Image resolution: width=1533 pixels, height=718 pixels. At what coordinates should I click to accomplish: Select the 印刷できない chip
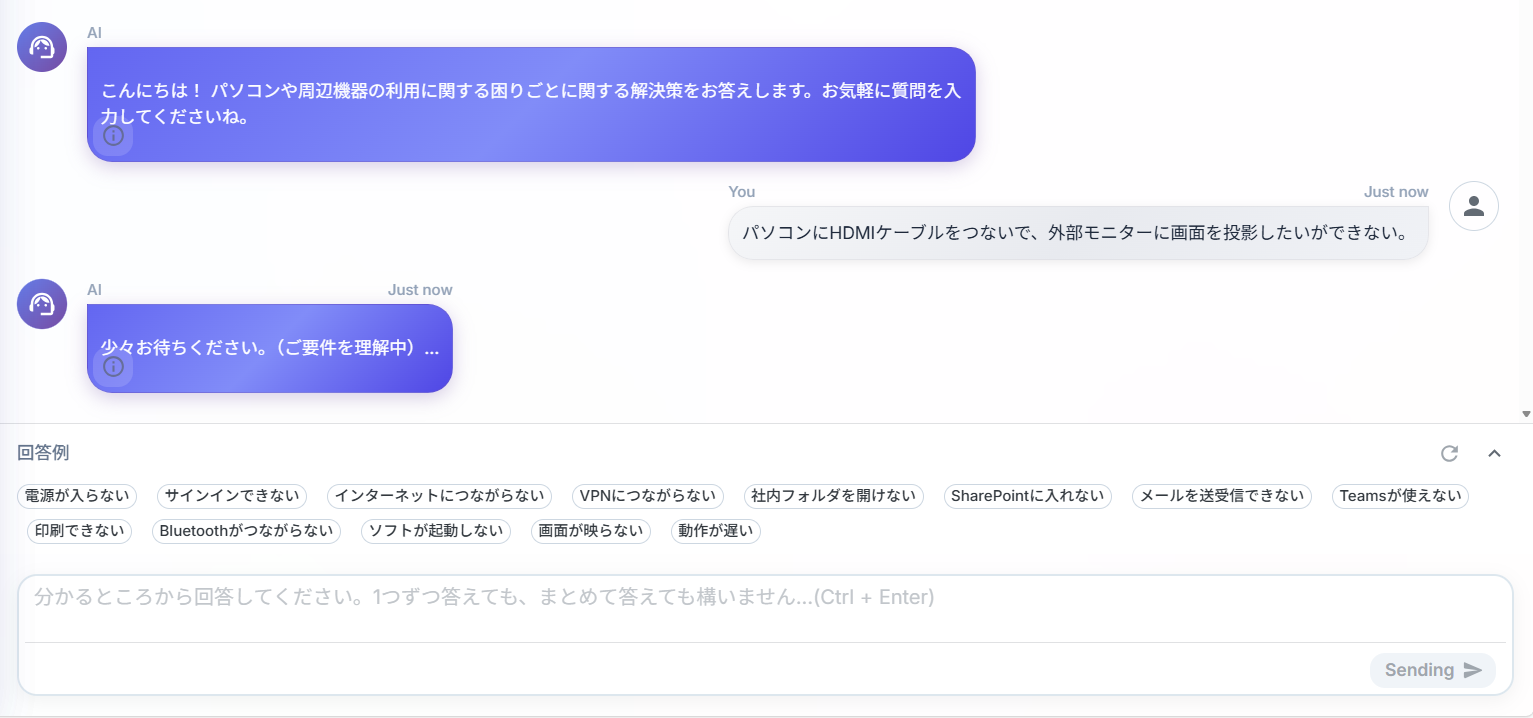79,531
